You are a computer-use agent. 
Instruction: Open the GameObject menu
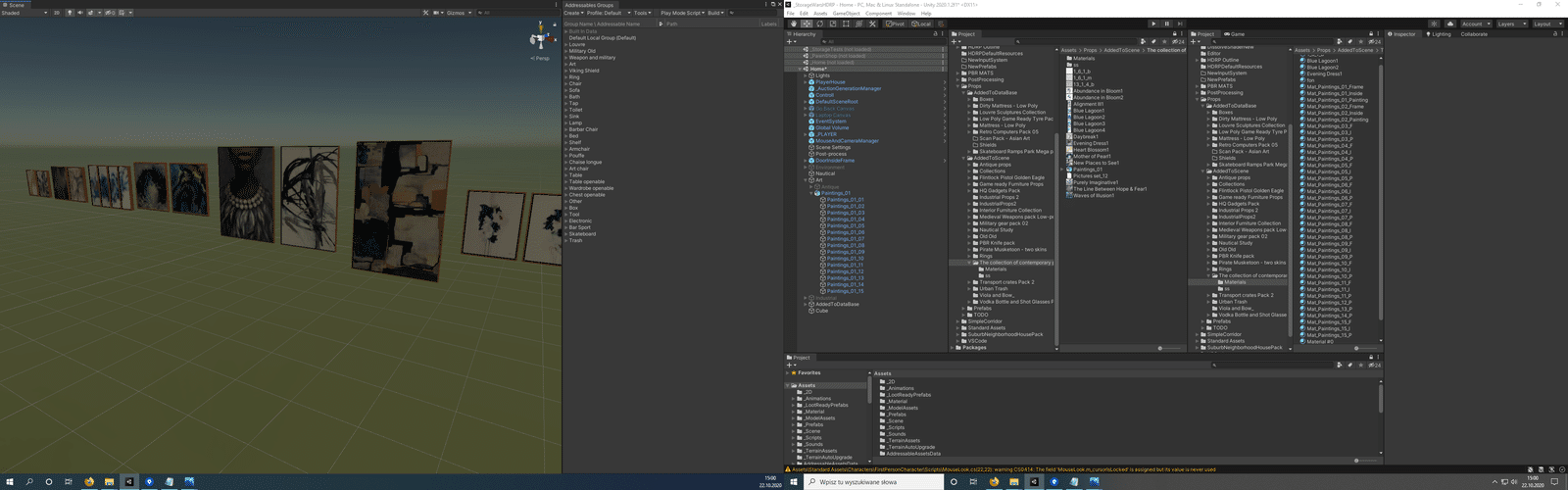pos(846,14)
